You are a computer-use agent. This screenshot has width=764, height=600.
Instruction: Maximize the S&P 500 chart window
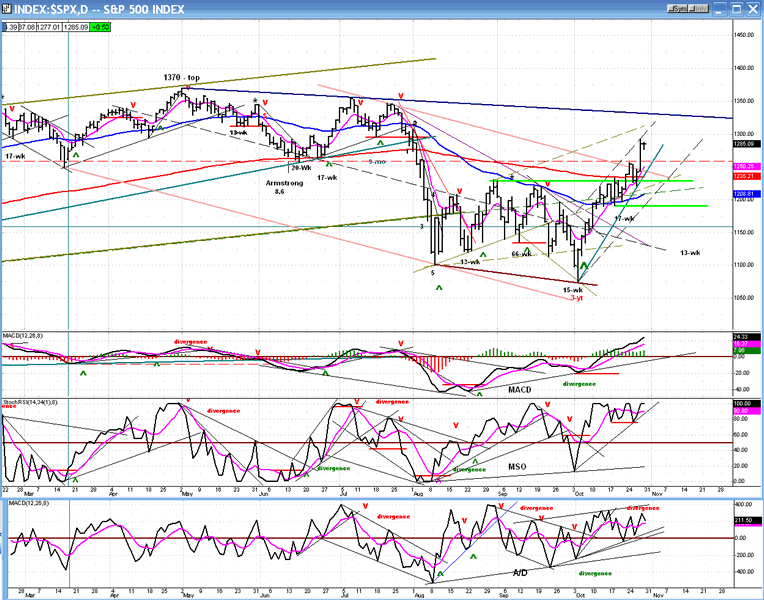click(x=736, y=9)
